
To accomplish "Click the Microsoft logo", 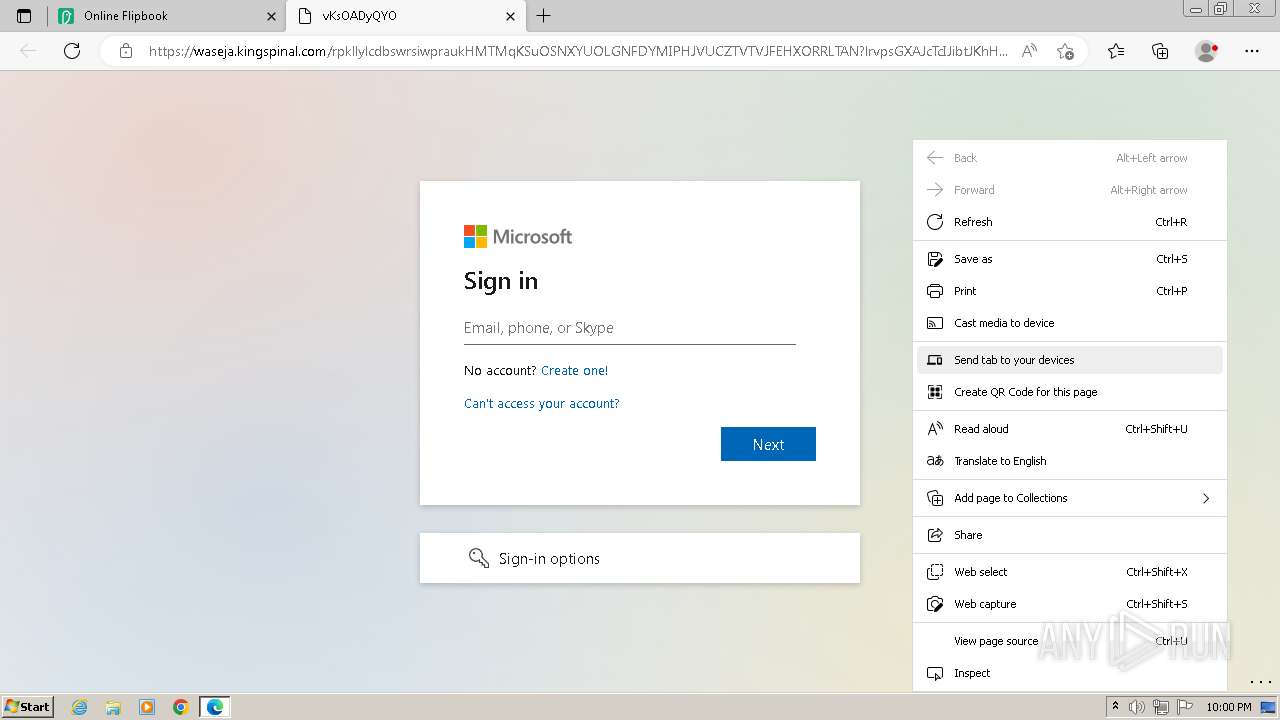I will (518, 236).
